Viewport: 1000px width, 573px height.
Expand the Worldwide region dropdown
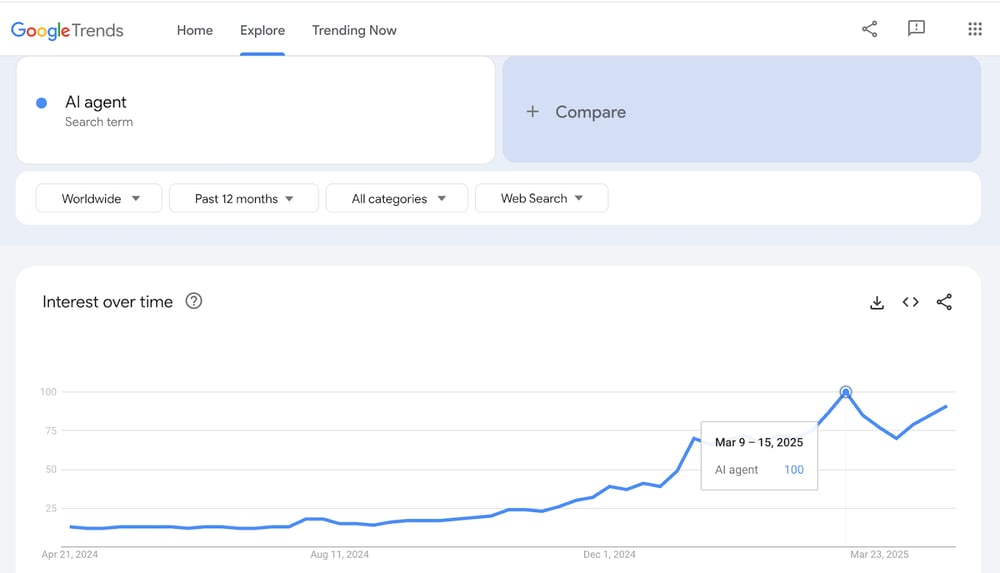(99, 198)
